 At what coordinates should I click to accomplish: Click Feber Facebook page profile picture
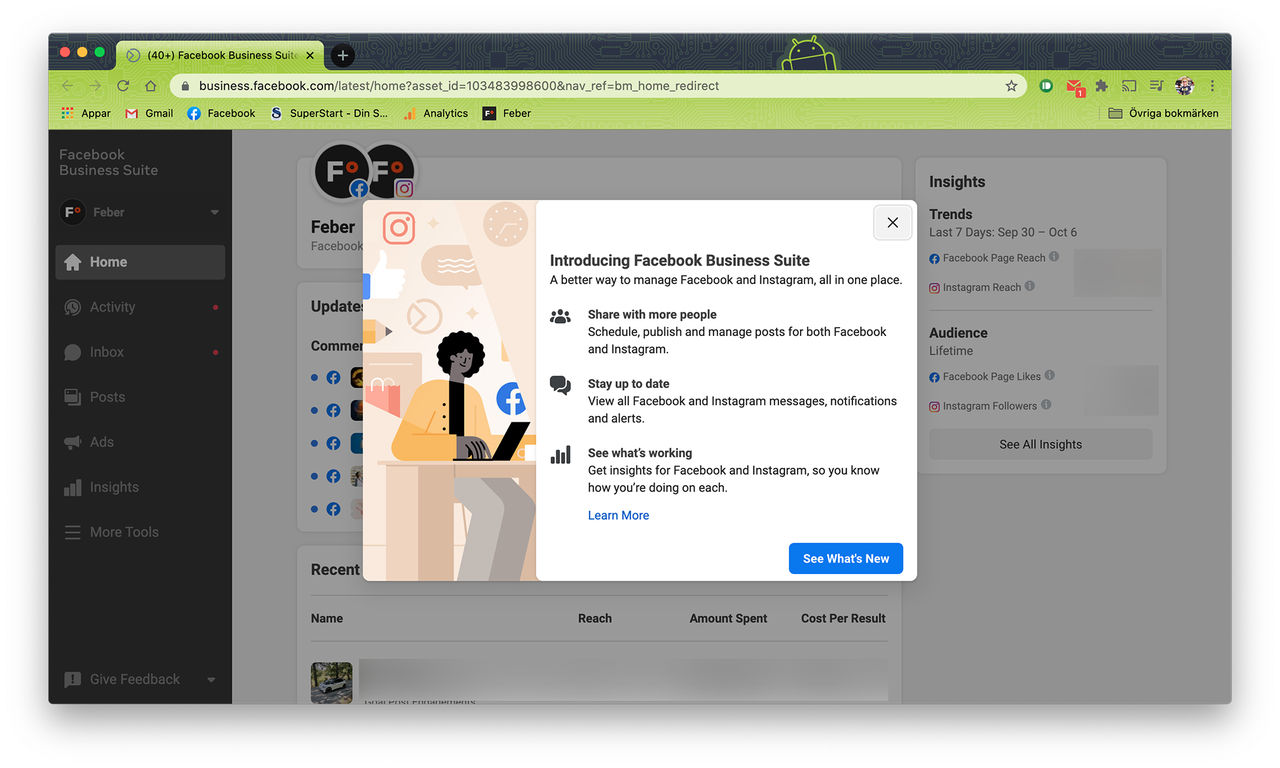pyautogui.click(x=341, y=171)
